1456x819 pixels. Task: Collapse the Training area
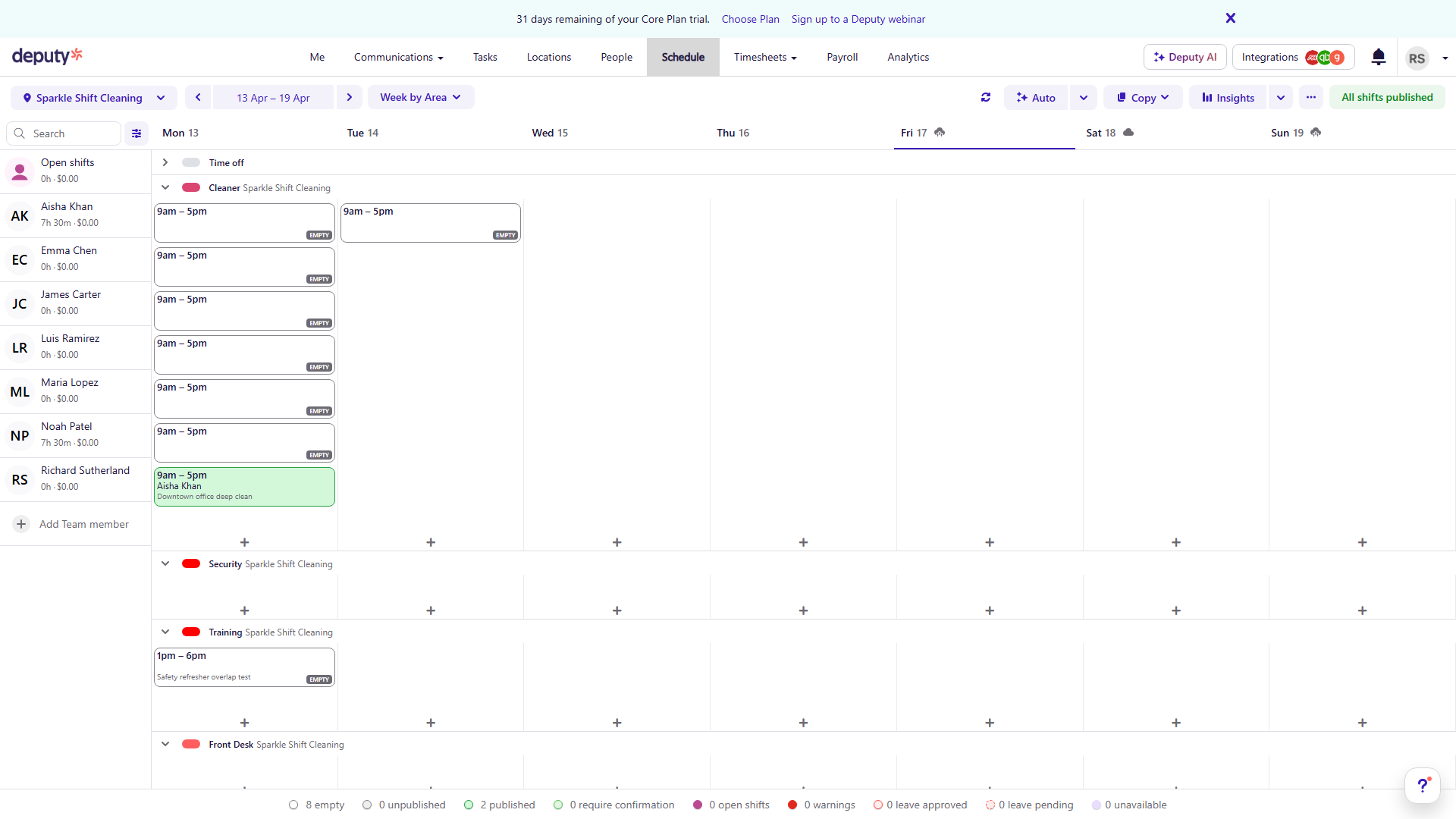pyautogui.click(x=165, y=632)
